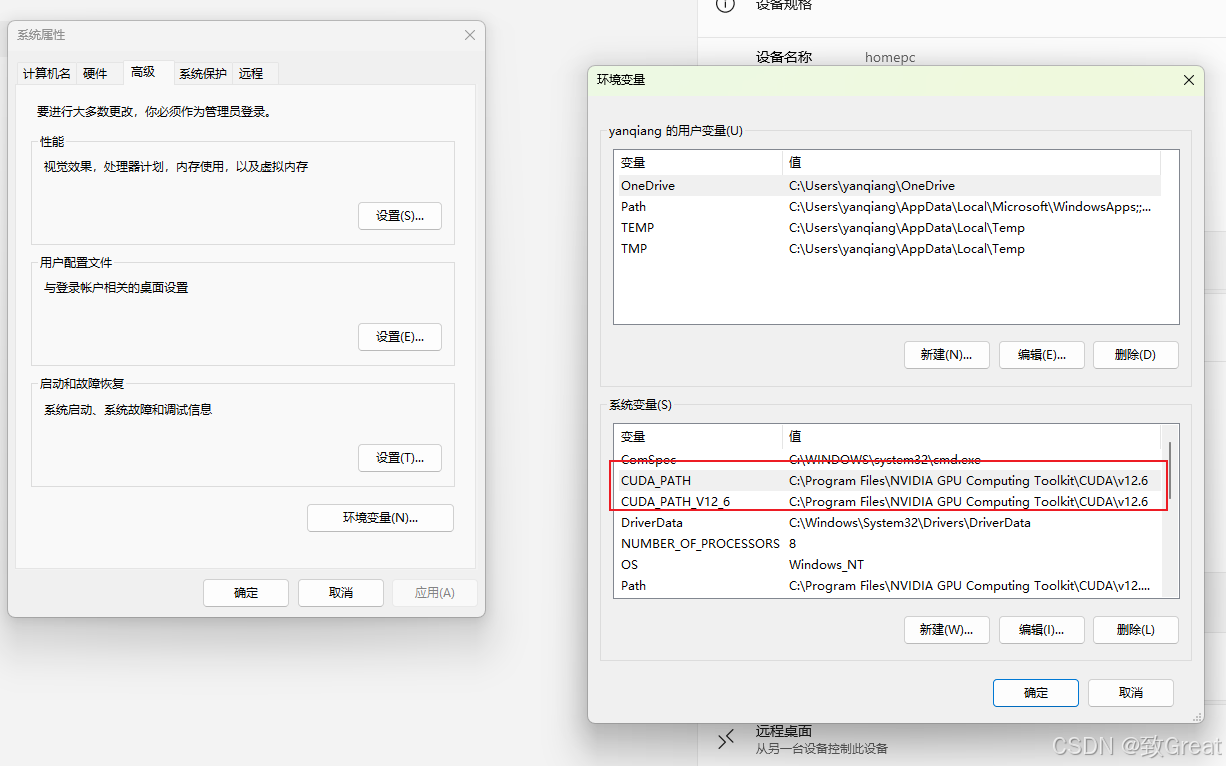Click 删除(L) for system variables
The width and height of the screenshot is (1226, 766).
[1136, 630]
